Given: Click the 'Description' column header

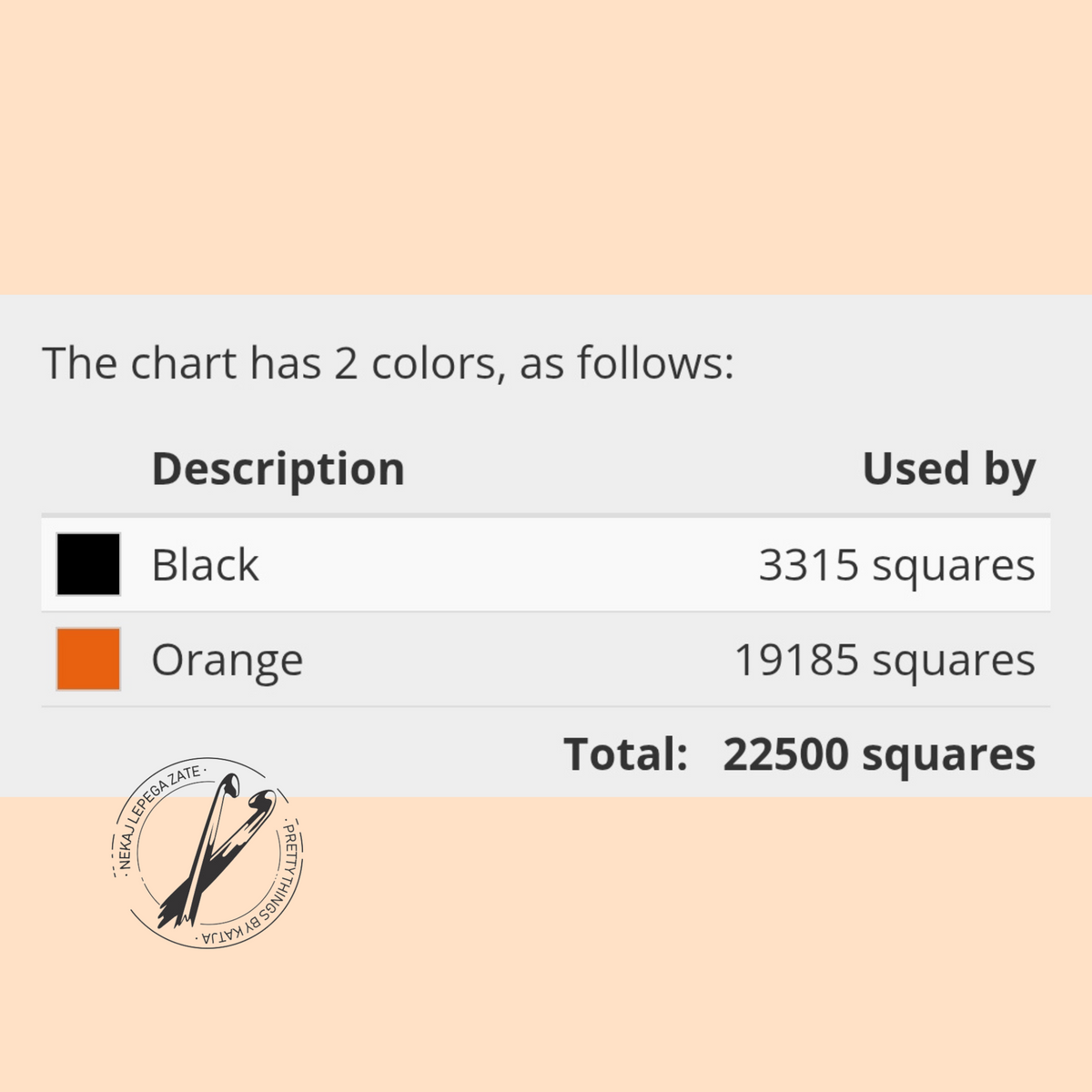Looking at the screenshot, I should tap(278, 470).
